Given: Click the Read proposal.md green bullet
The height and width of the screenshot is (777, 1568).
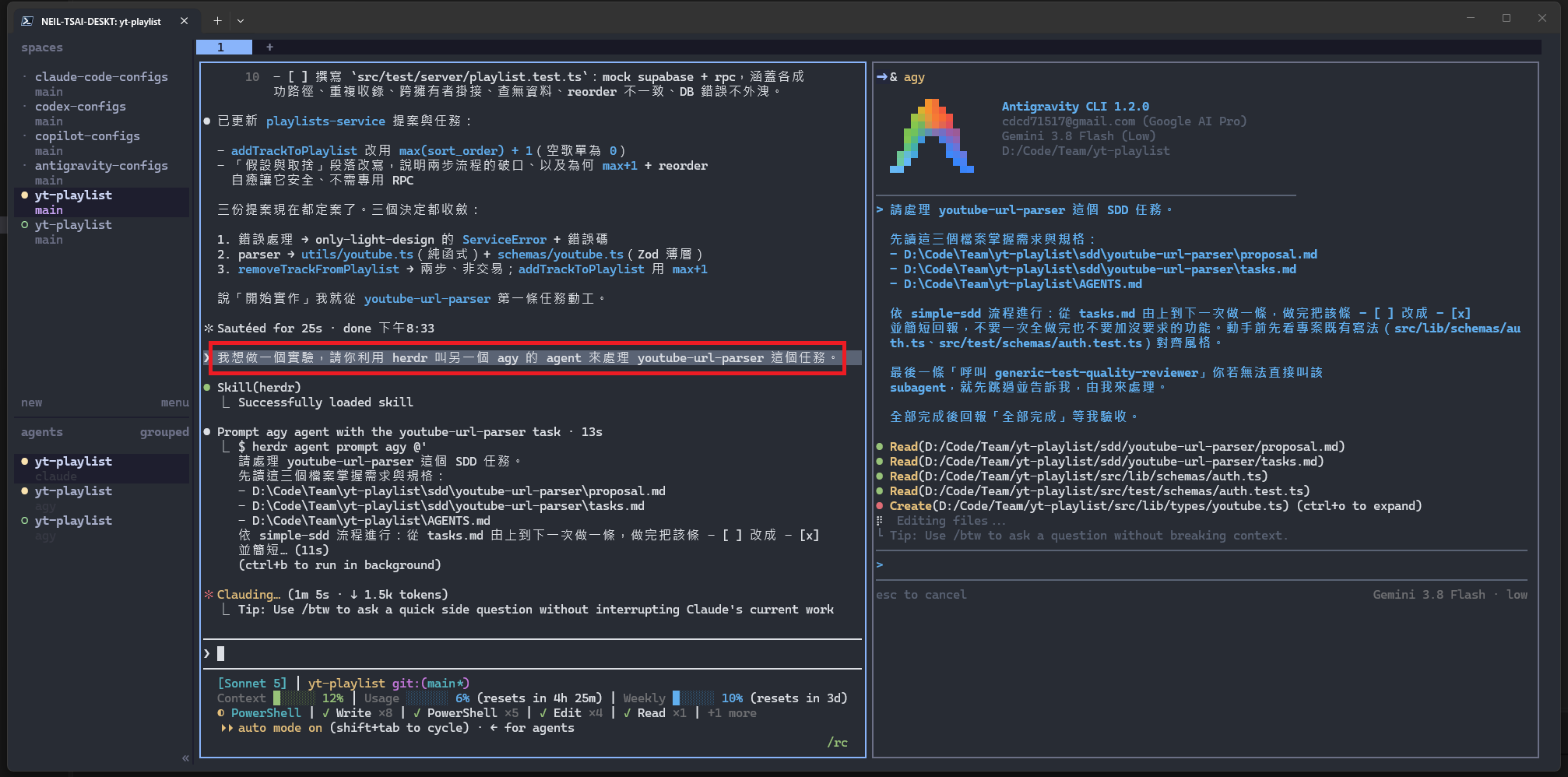Looking at the screenshot, I should click(x=880, y=446).
